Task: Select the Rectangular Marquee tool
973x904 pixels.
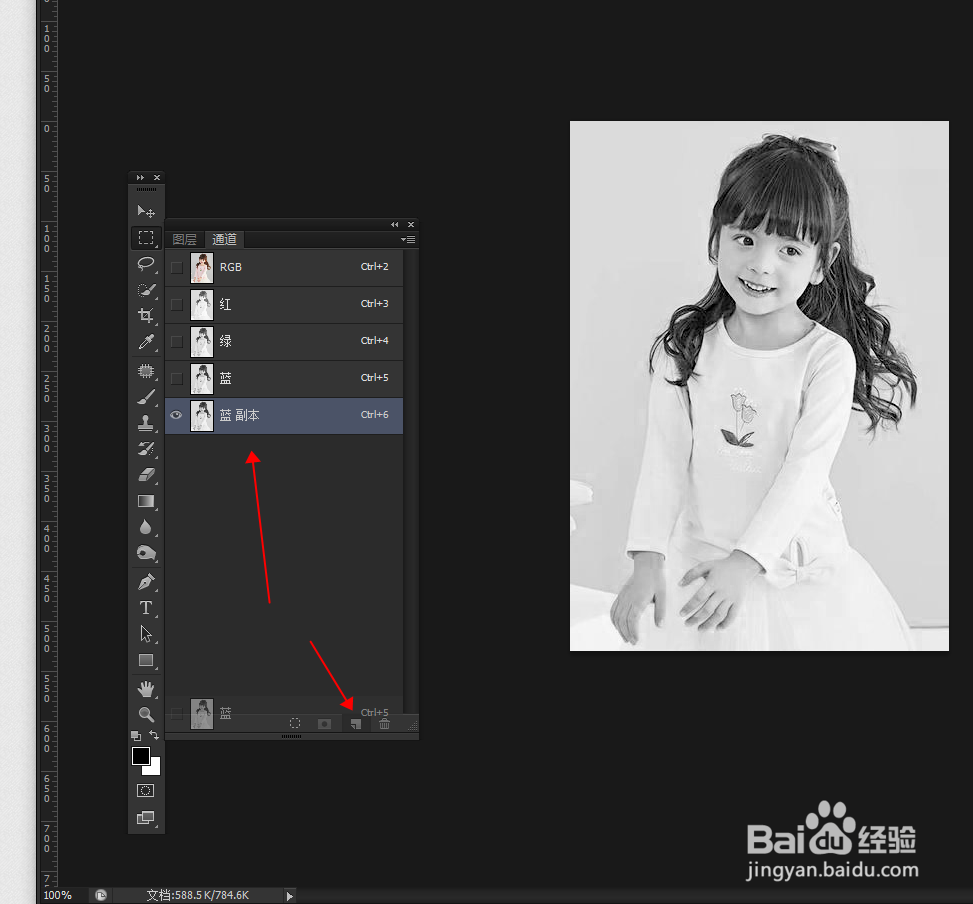Action: tap(146, 238)
